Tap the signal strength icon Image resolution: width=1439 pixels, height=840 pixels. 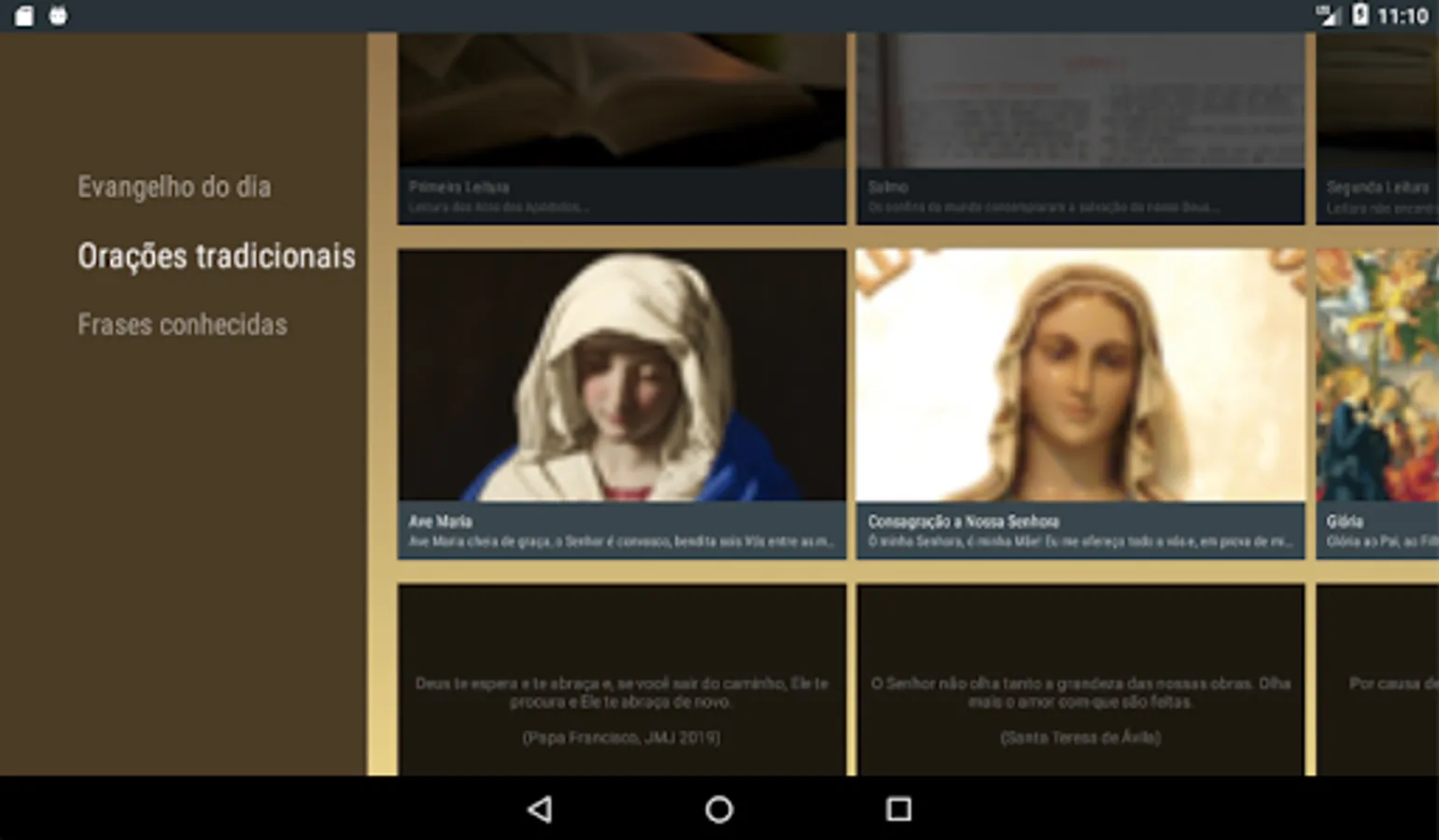pos(1328,15)
